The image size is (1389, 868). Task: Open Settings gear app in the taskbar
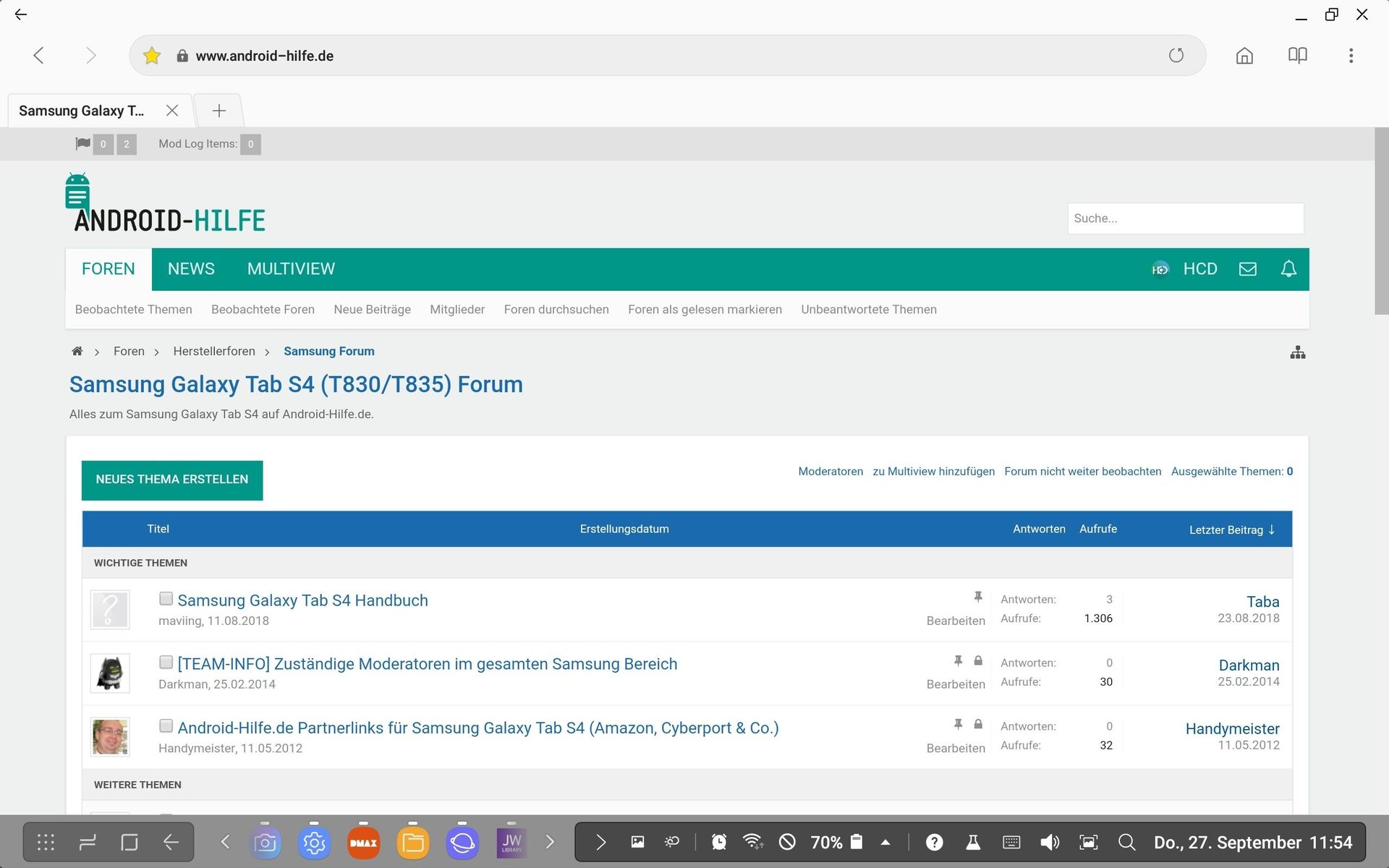[x=314, y=843]
